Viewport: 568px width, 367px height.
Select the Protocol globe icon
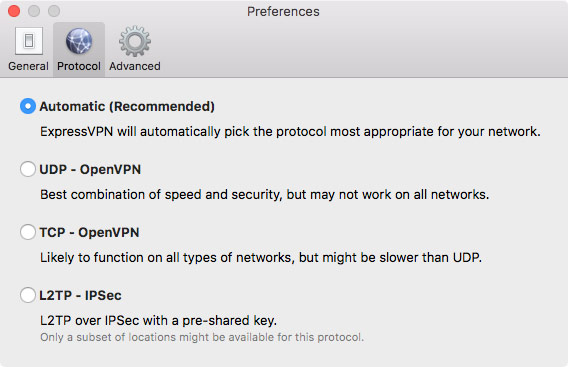point(79,41)
